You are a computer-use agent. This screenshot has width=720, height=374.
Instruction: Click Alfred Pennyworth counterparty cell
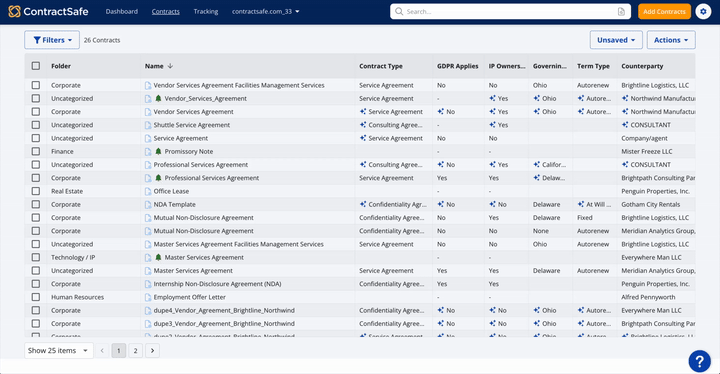coord(648,297)
